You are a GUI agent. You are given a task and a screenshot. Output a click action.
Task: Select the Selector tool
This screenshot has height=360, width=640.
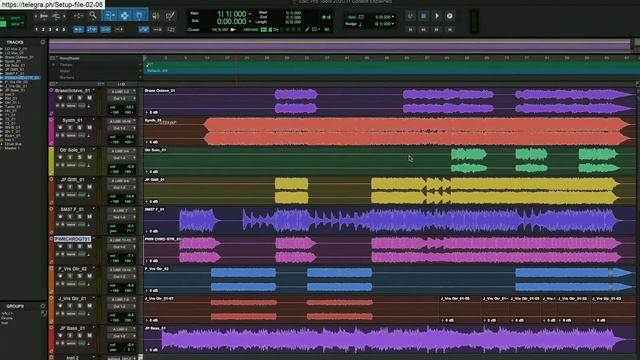tap(124, 16)
